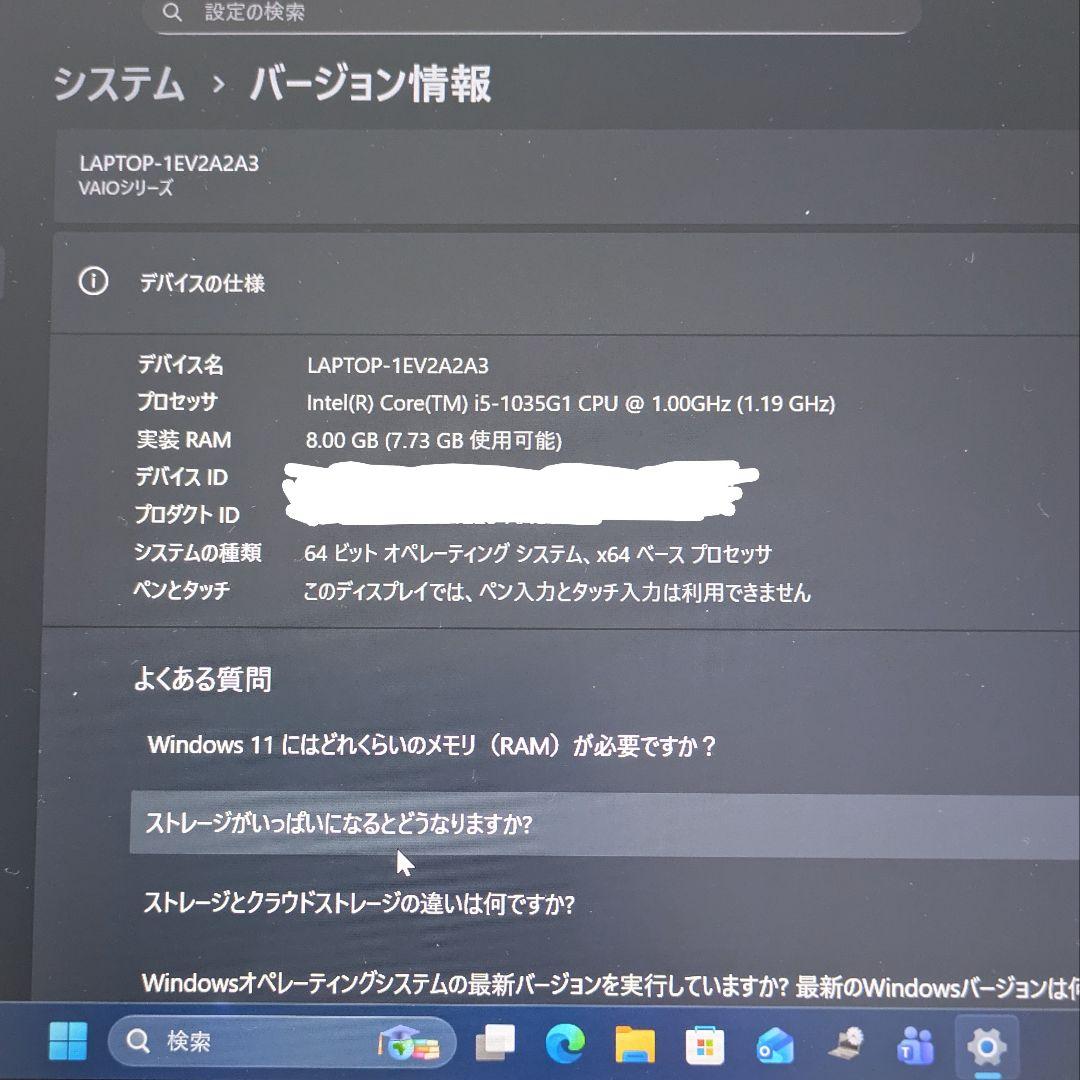This screenshot has width=1080, height=1080.
Task: Click the education highlight icon in the taskbar search
Action: [413, 1042]
